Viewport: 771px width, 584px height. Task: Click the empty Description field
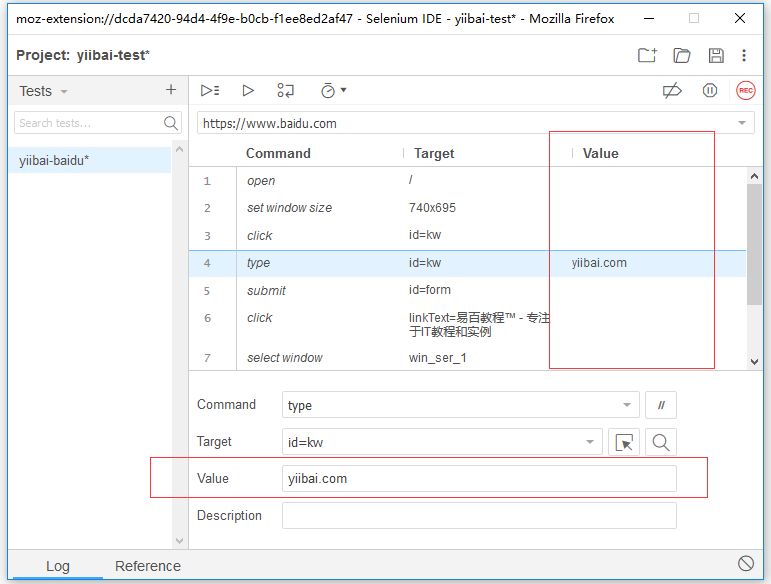pyautogui.click(x=479, y=516)
